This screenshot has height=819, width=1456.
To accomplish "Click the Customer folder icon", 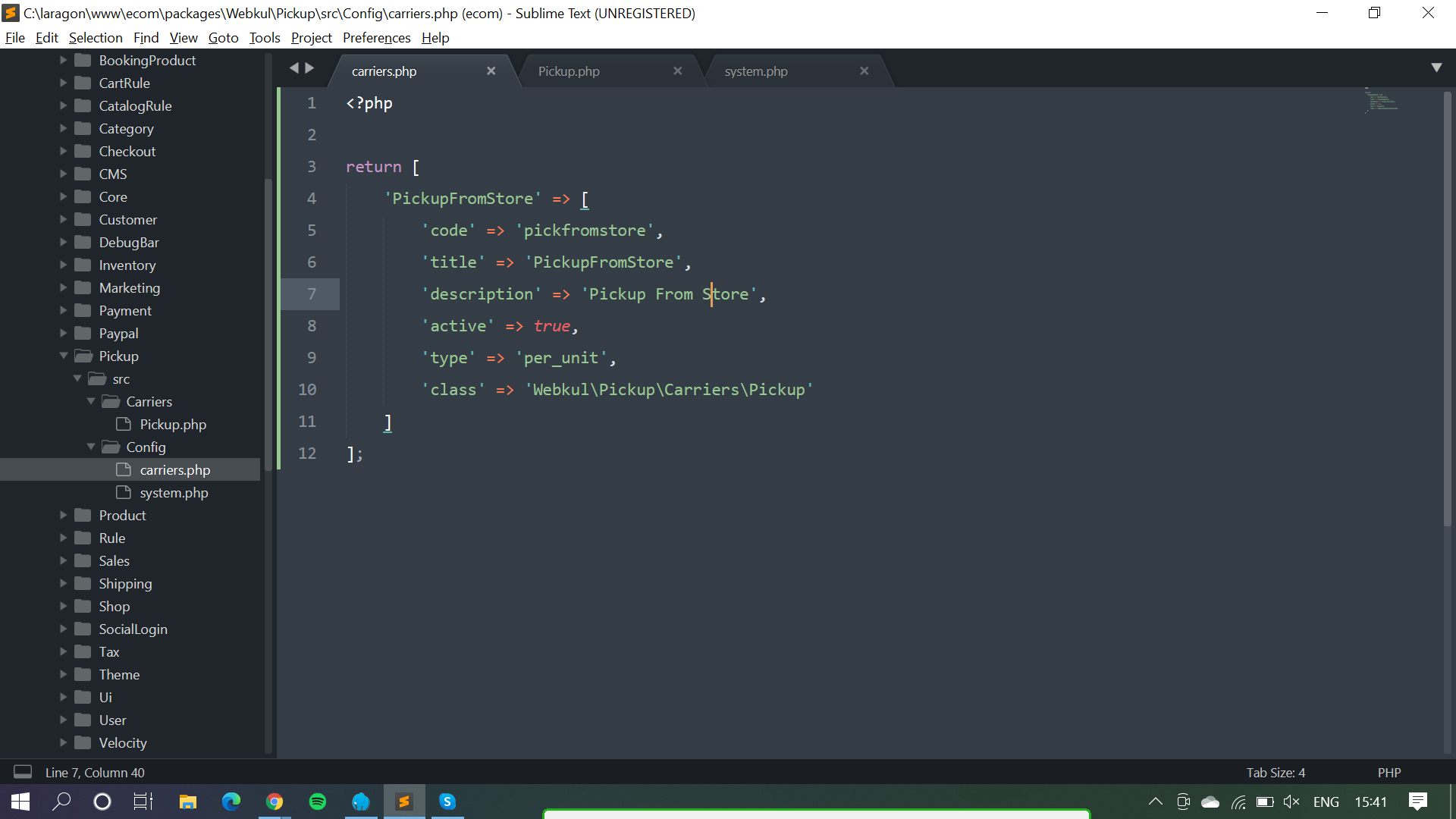I will [x=83, y=219].
